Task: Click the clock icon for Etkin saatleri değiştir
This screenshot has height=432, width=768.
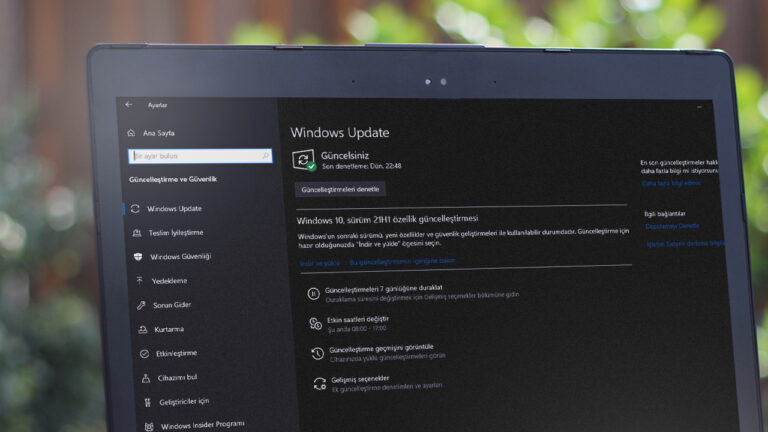Action: [x=315, y=323]
